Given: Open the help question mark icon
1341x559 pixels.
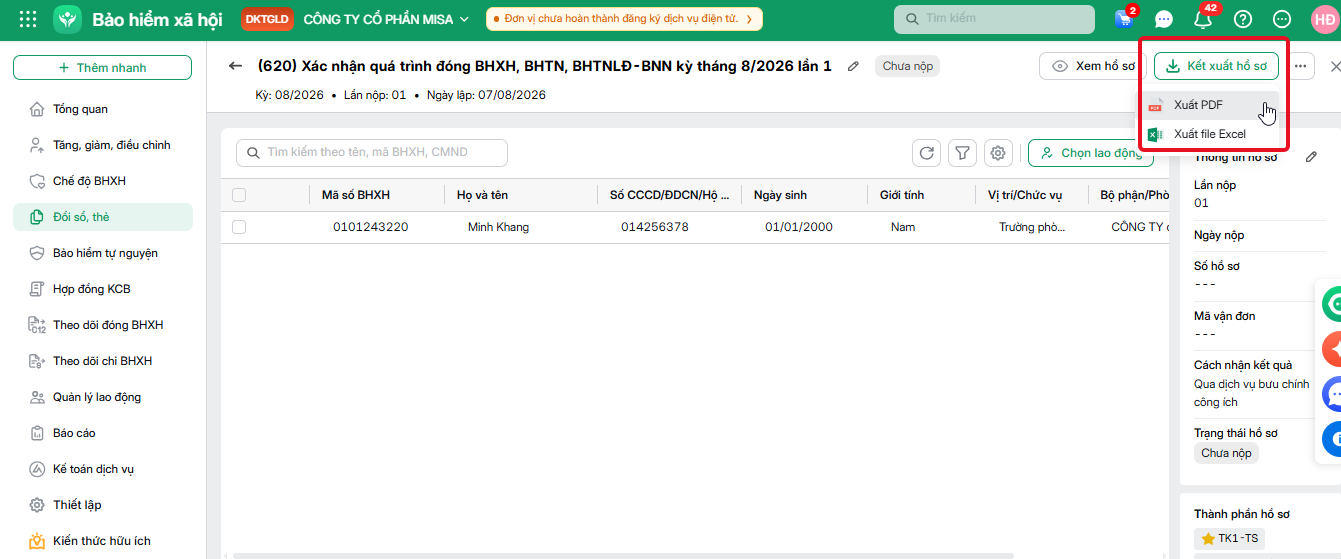Looking at the screenshot, I should coord(1243,19).
